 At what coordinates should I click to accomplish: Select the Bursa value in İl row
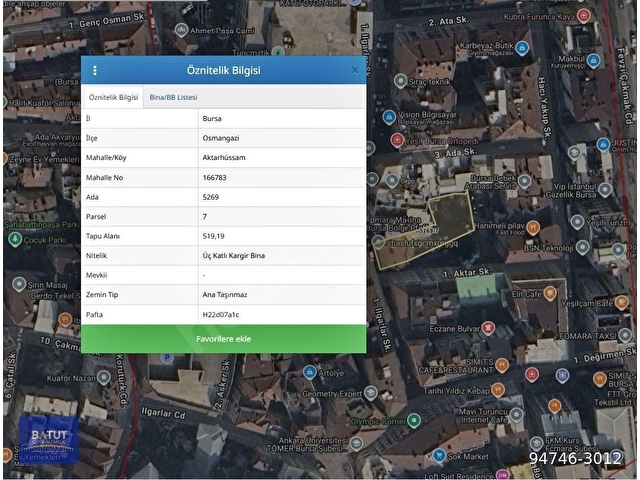(x=212, y=119)
